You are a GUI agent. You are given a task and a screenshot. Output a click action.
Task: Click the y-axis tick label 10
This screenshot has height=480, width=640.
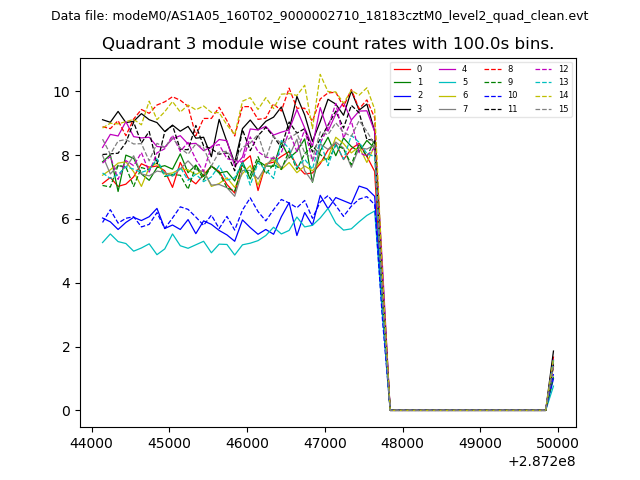[x=62, y=92]
